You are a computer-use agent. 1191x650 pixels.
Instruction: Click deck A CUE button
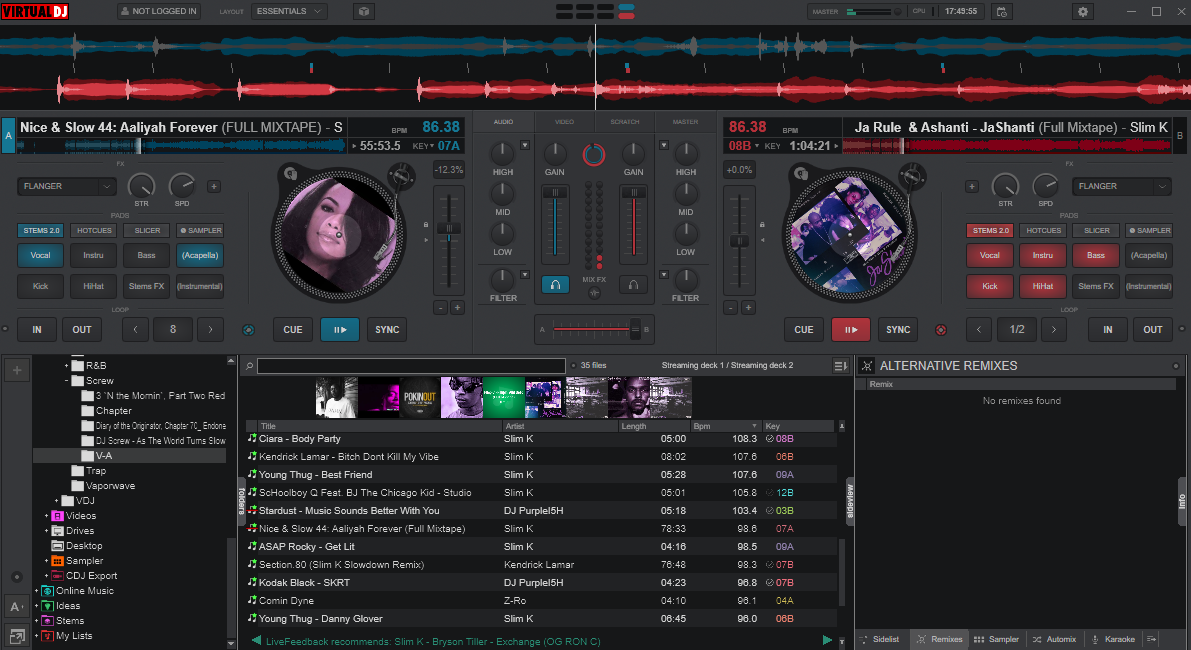click(292, 330)
